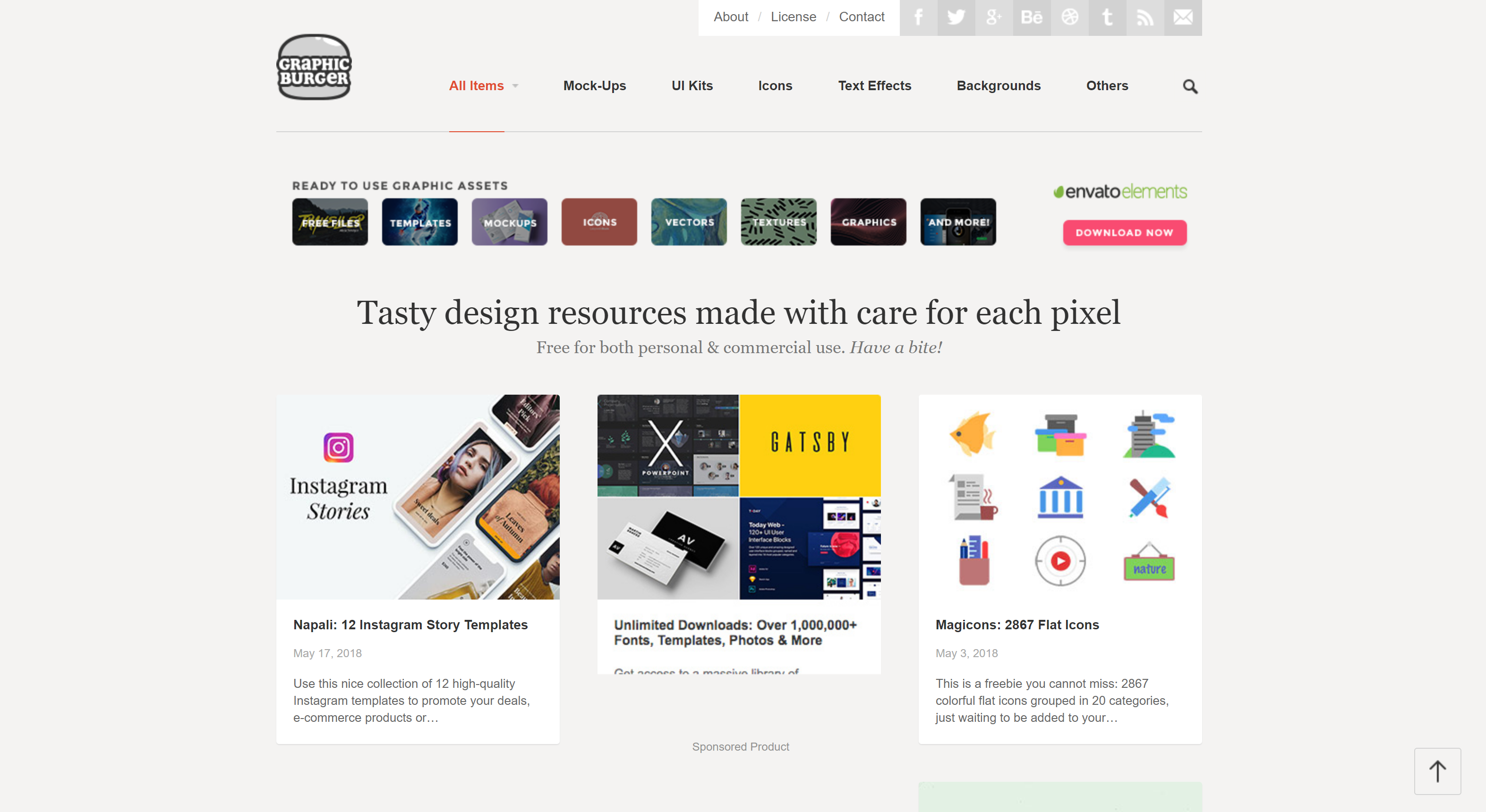Select the Backgrounds menu item
The width and height of the screenshot is (1486, 812).
(x=999, y=86)
